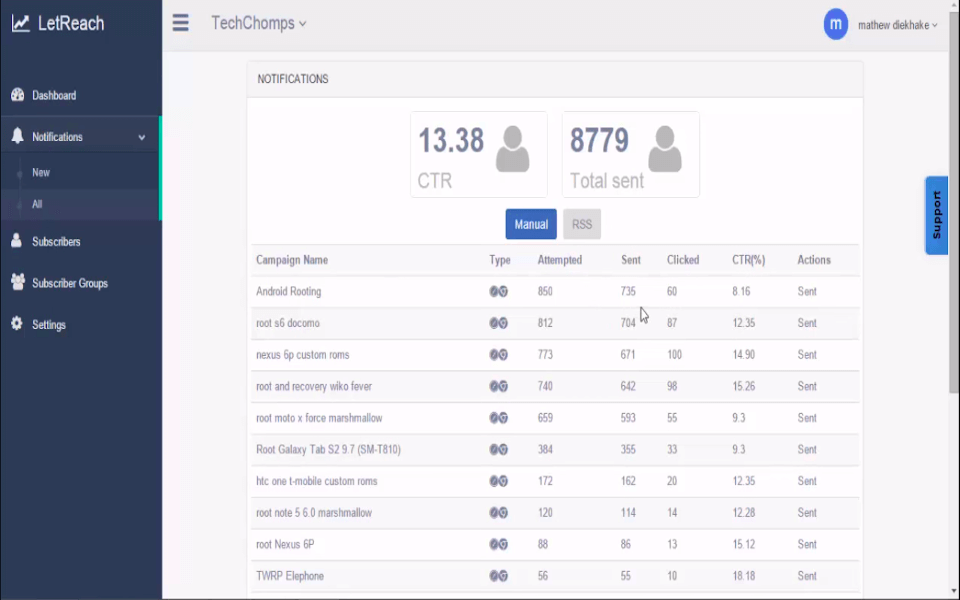The width and height of the screenshot is (960, 600).
Task: Open the mathew diekhake account dropdown
Action: pos(898,25)
